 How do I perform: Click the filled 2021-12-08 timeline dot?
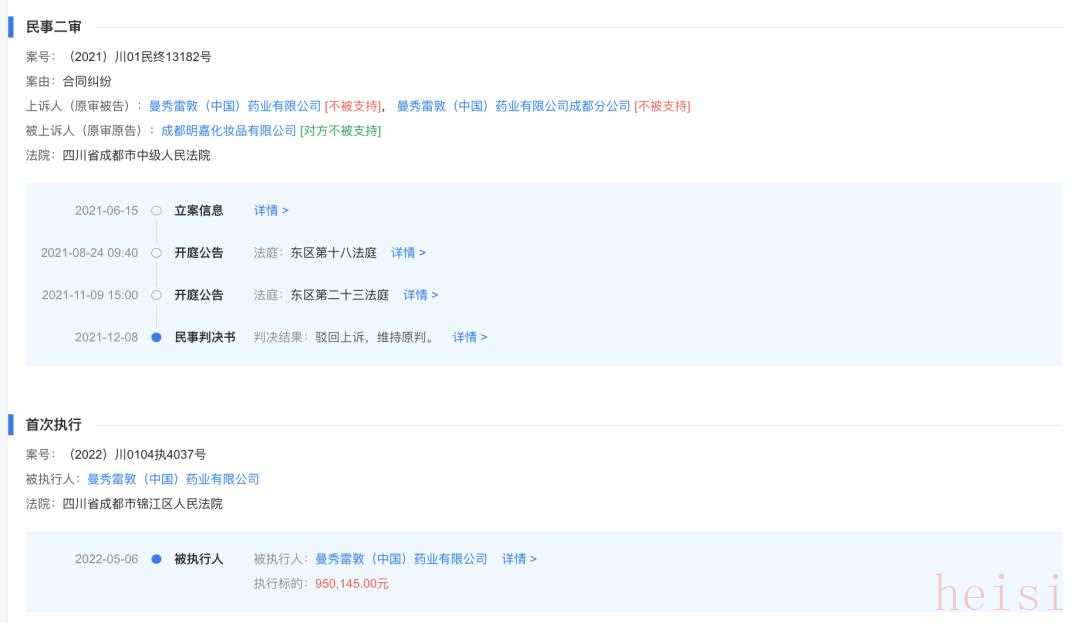pos(156,337)
